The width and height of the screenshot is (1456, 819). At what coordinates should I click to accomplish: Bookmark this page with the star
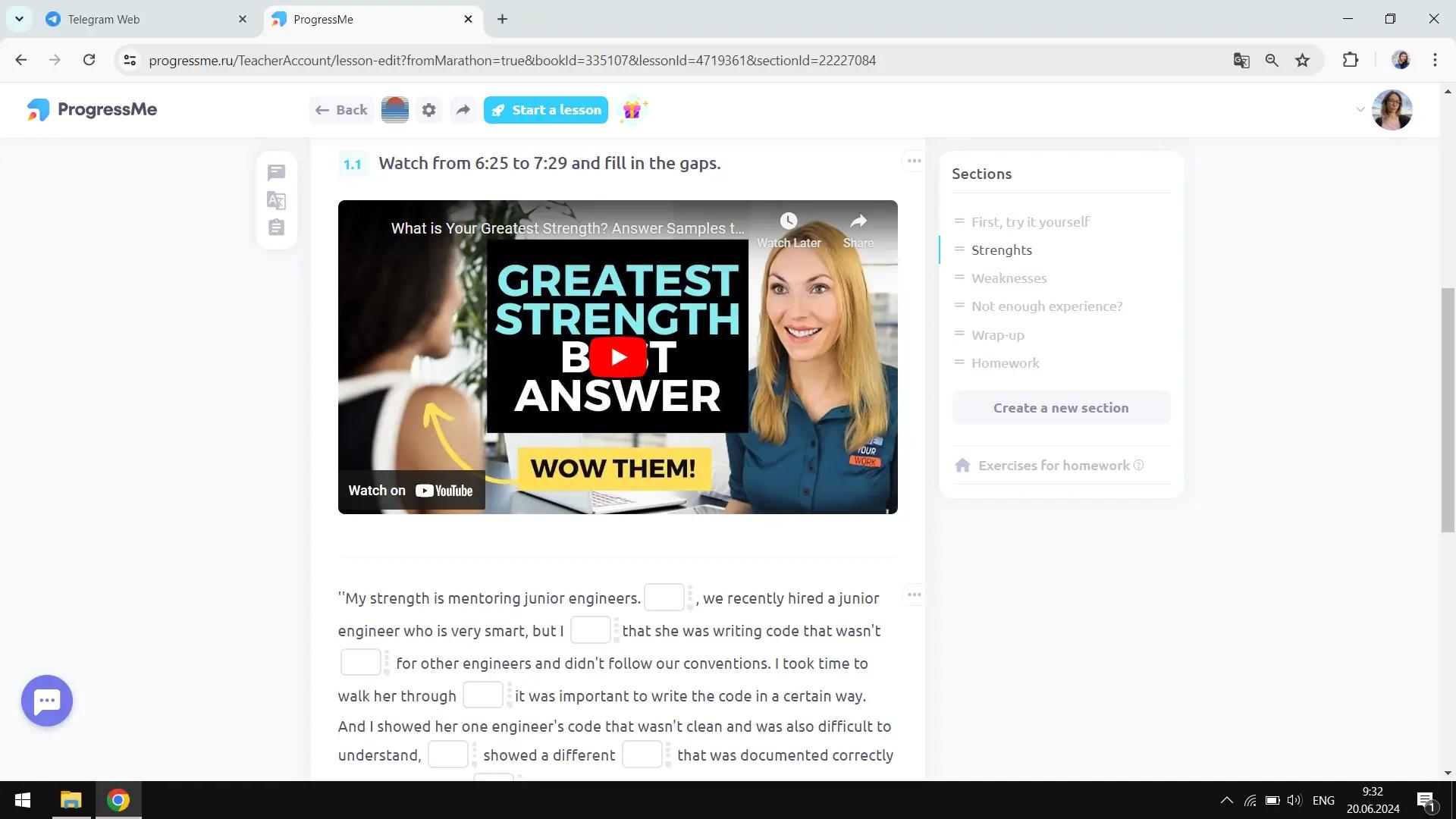click(x=1303, y=60)
